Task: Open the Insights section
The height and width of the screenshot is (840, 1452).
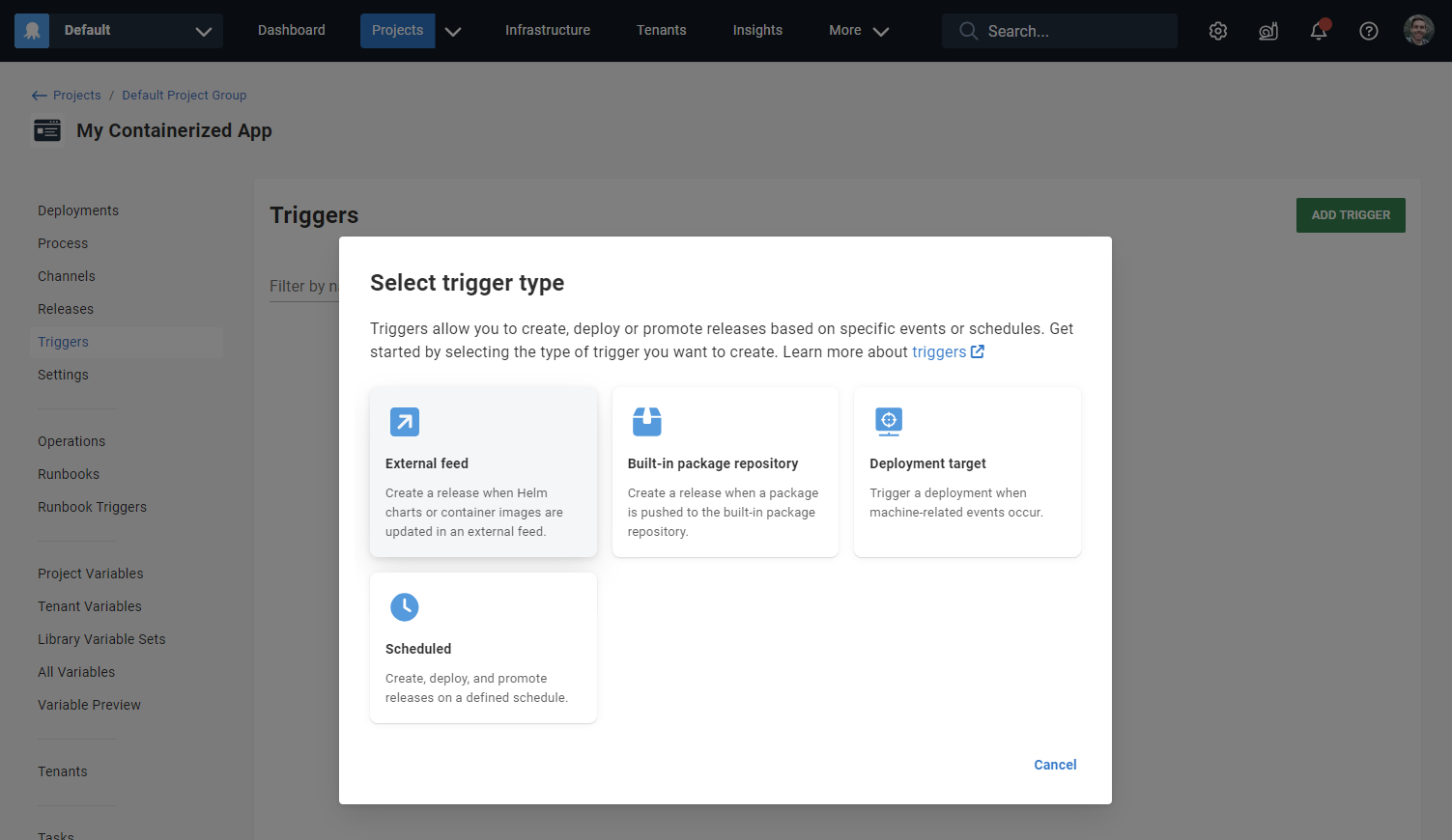Action: (x=757, y=30)
